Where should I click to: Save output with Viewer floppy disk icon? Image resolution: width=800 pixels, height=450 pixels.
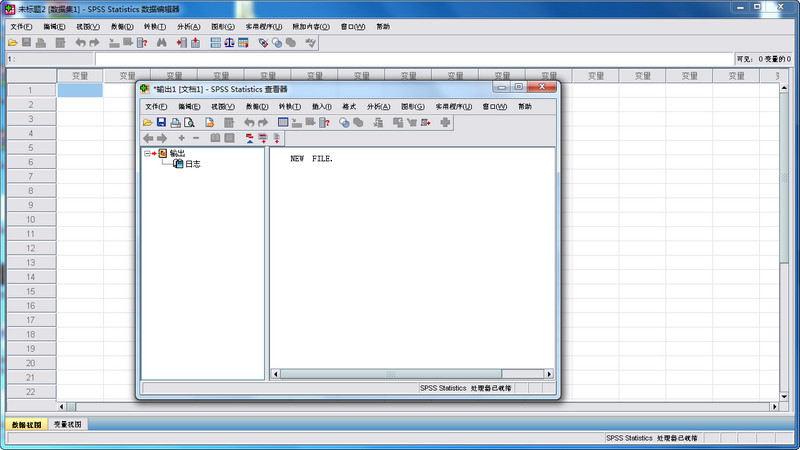pos(161,122)
